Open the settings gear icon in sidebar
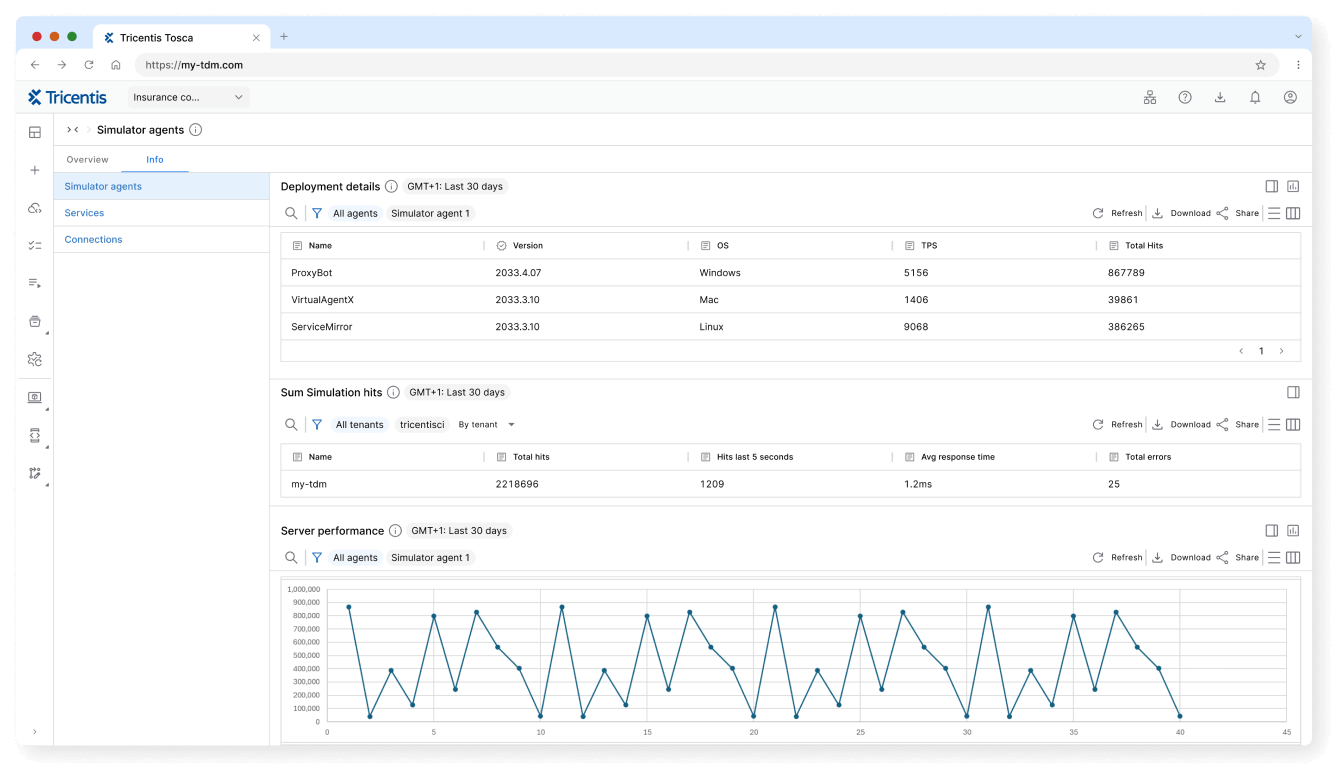The height and width of the screenshot is (778, 1344). click(x=34, y=358)
